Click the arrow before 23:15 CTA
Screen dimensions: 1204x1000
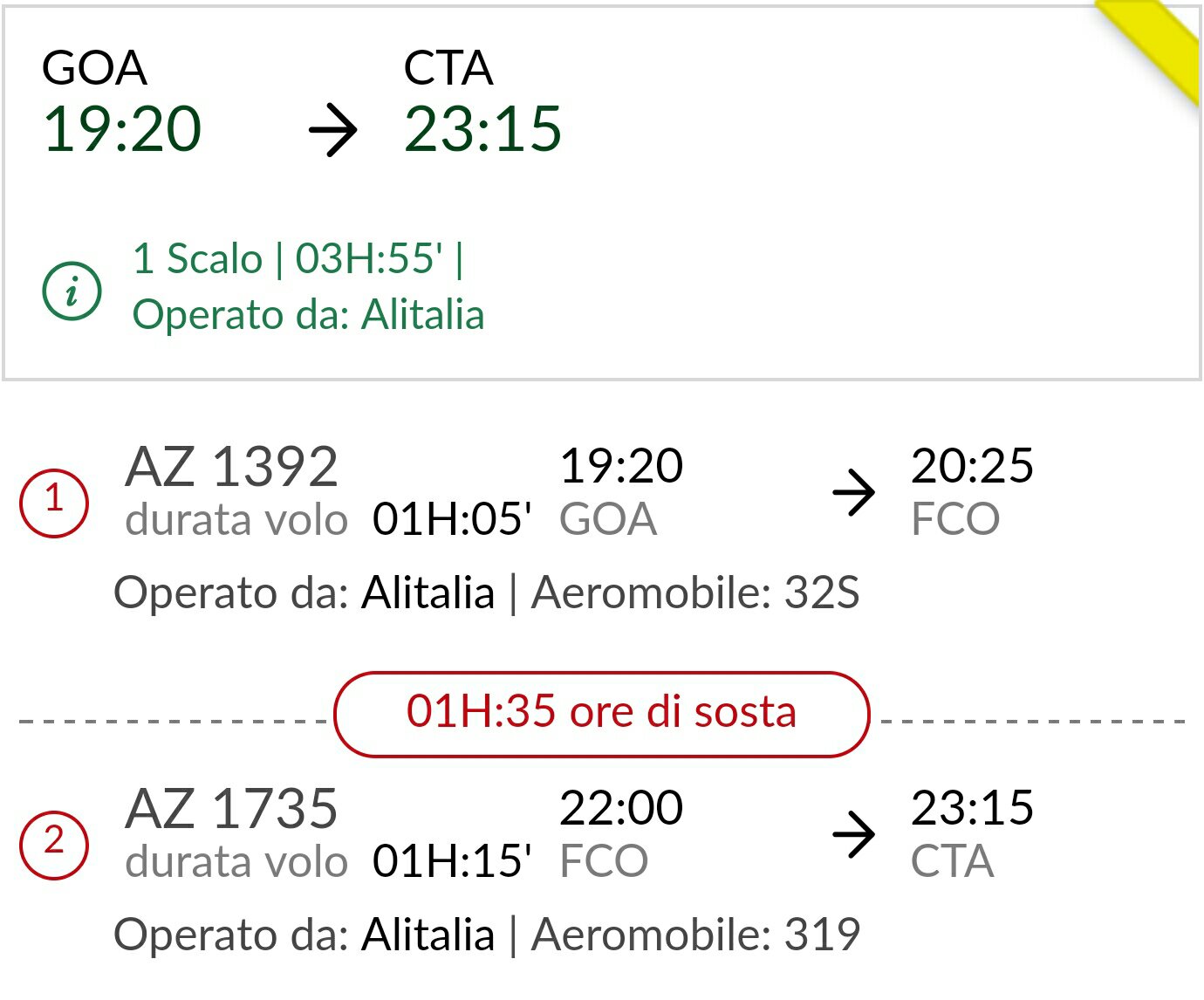coord(853,835)
